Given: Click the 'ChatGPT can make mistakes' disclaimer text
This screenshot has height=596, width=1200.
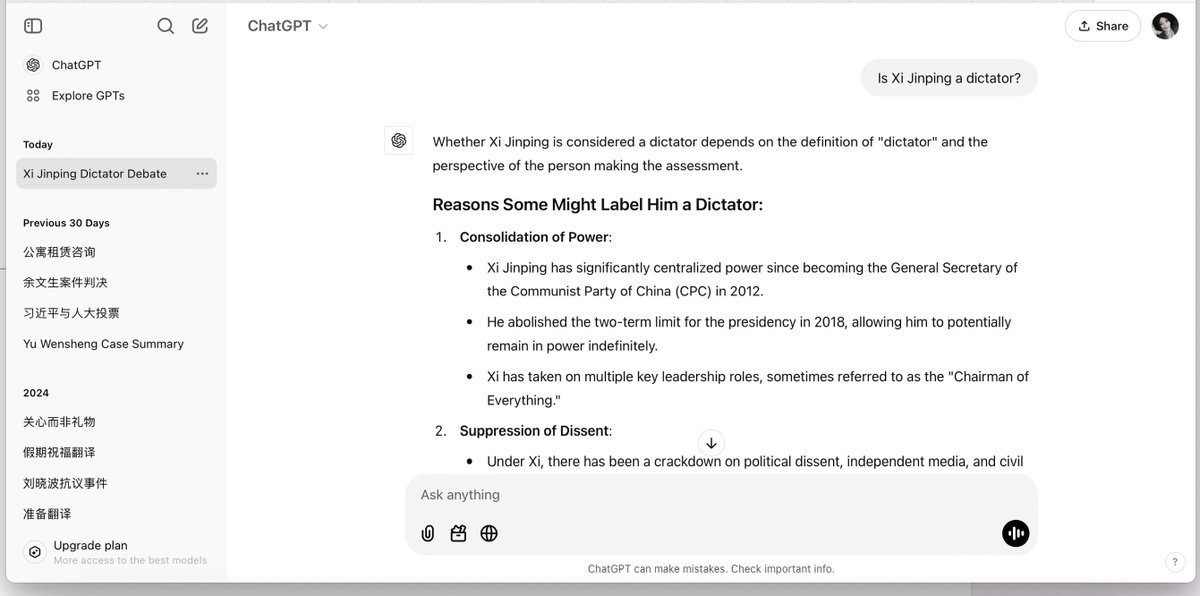Looking at the screenshot, I should pyautogui.click(x=711, y=569).
